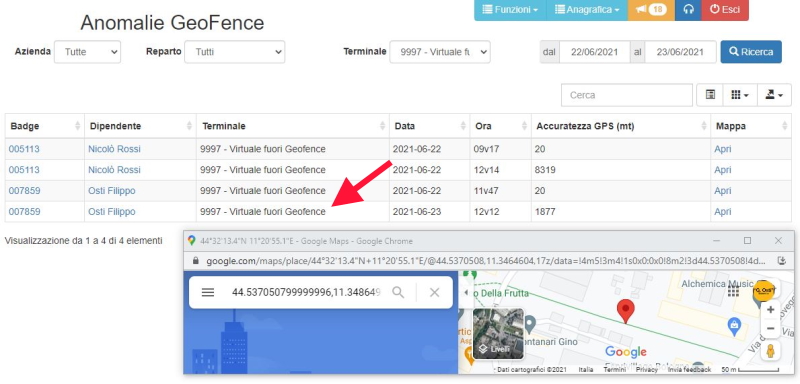This screenshot has height=384, width=800.
Task: Click Invia feedback on the map footer
Action: 689,369
